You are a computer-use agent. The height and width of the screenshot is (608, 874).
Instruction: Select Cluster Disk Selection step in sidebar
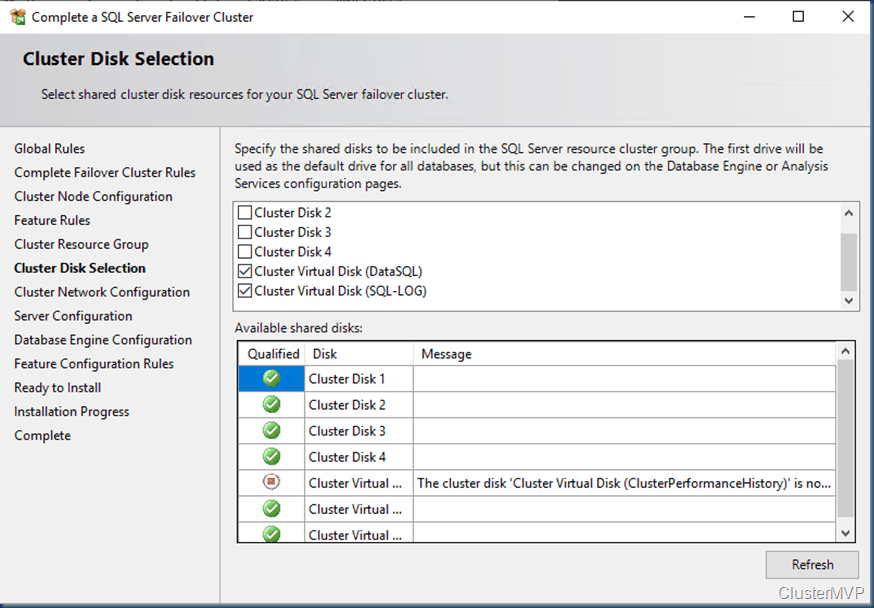point(80,268)
